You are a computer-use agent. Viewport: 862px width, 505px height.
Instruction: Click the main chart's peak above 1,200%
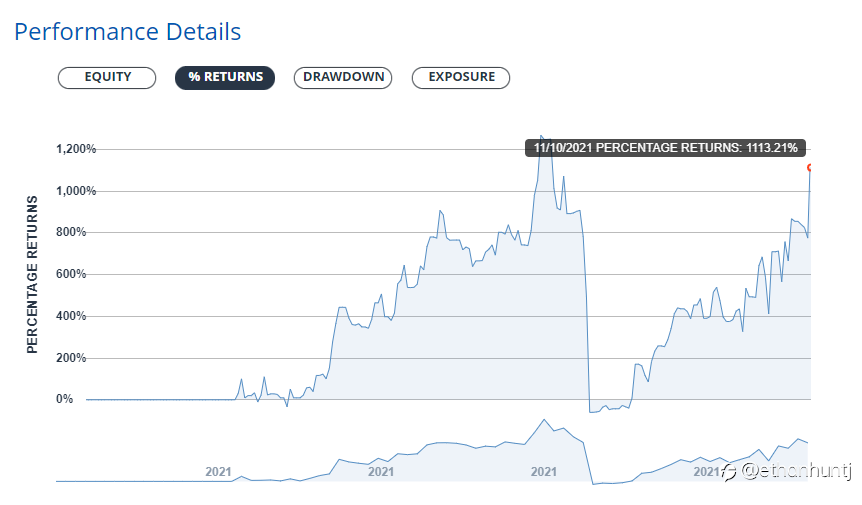coord(541,136)
